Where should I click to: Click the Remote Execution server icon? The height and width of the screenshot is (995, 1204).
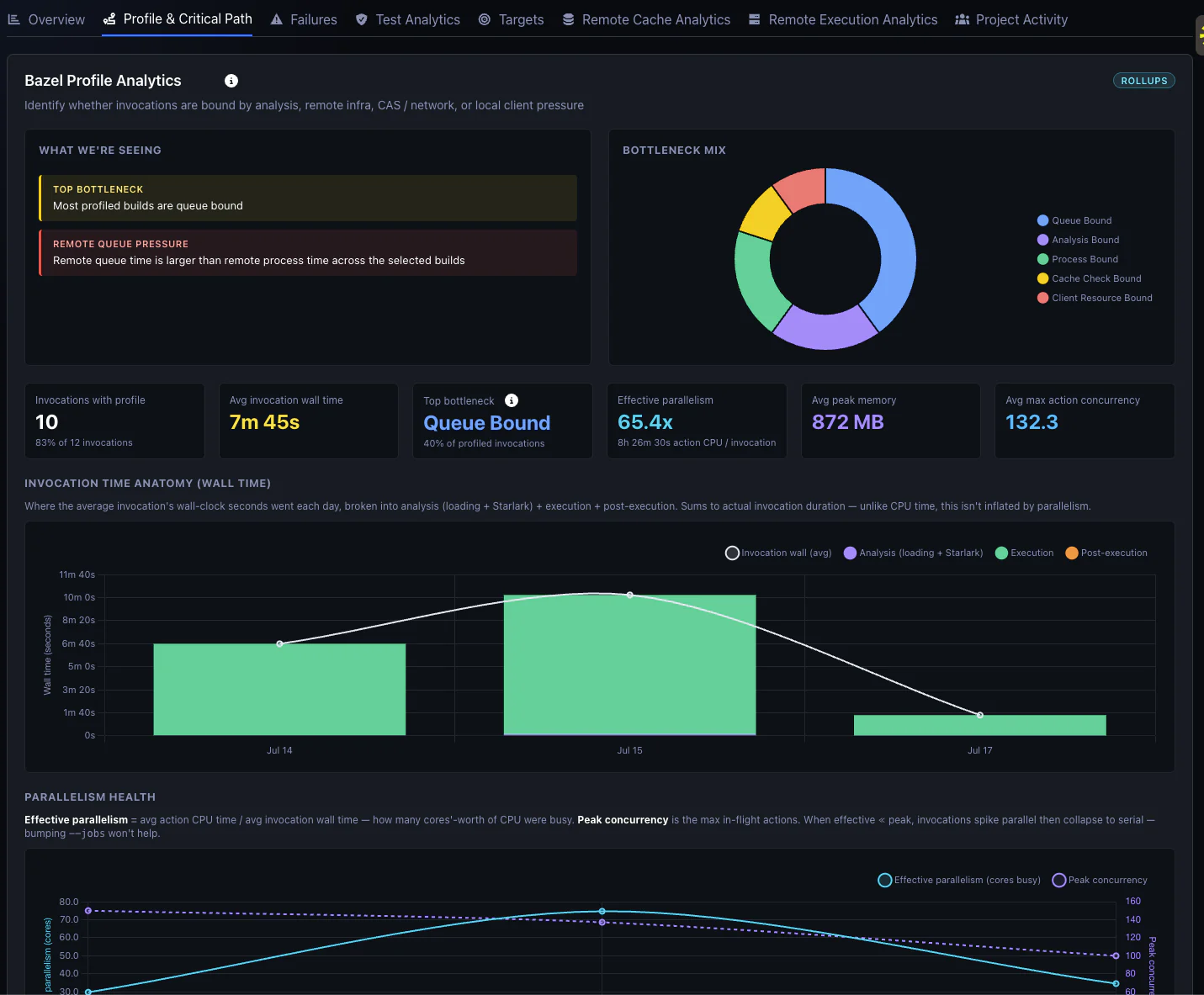(755, 19)
